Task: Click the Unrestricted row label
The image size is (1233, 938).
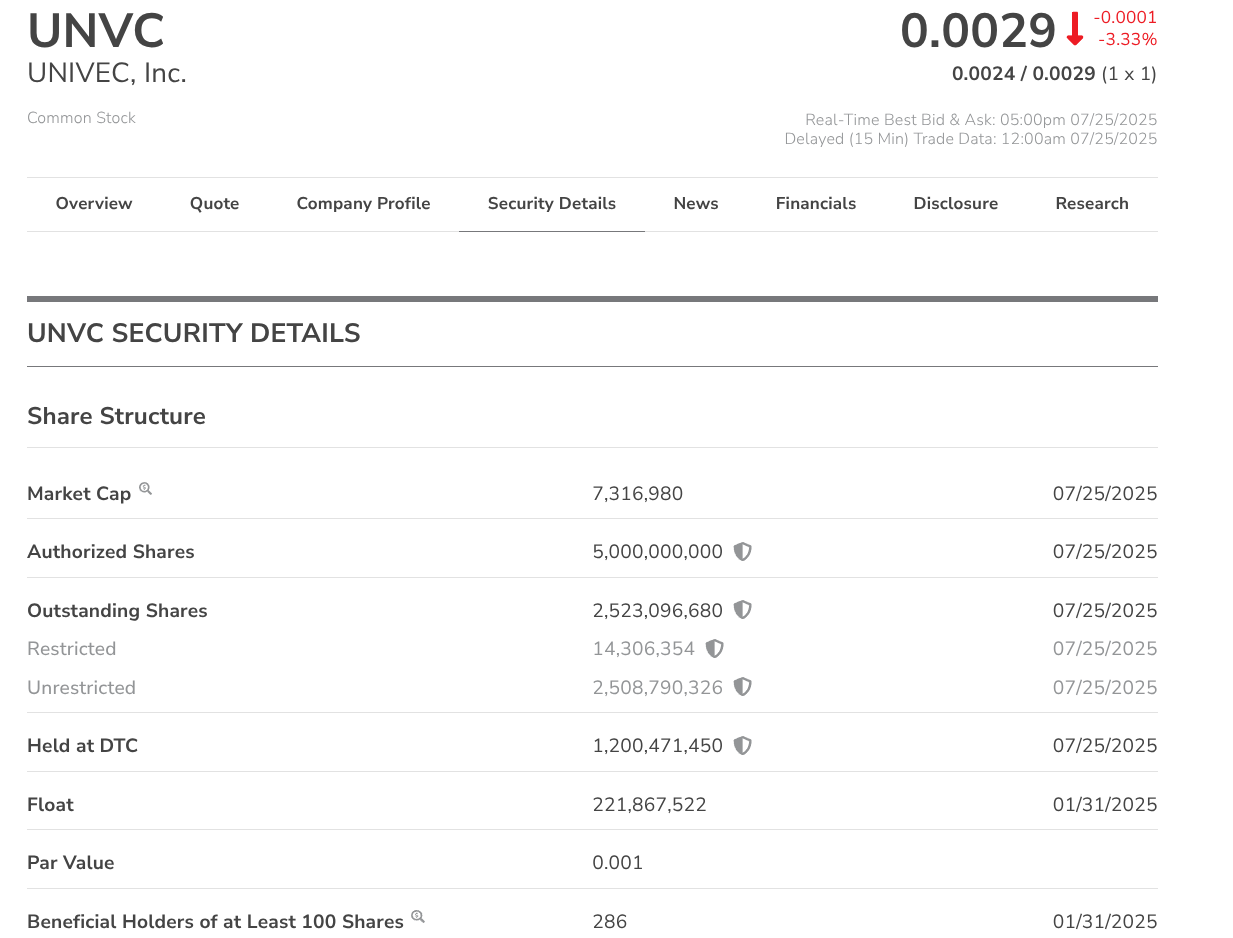Action: pyautogui.click(x=81, y=688)
